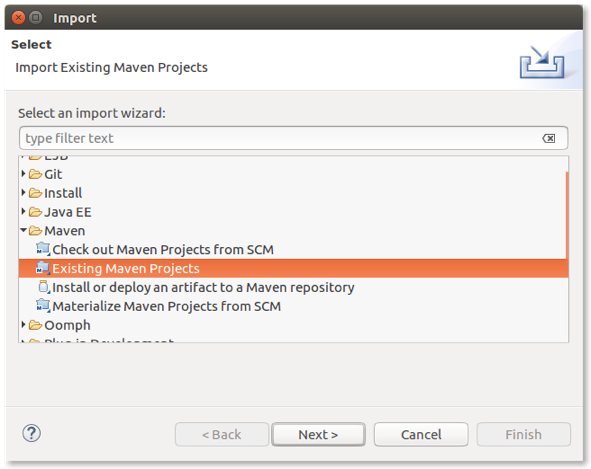The height and width of the screenshot is (469, 591).
Task: Expand the Java EE category arrow
Action: (23, 211)
